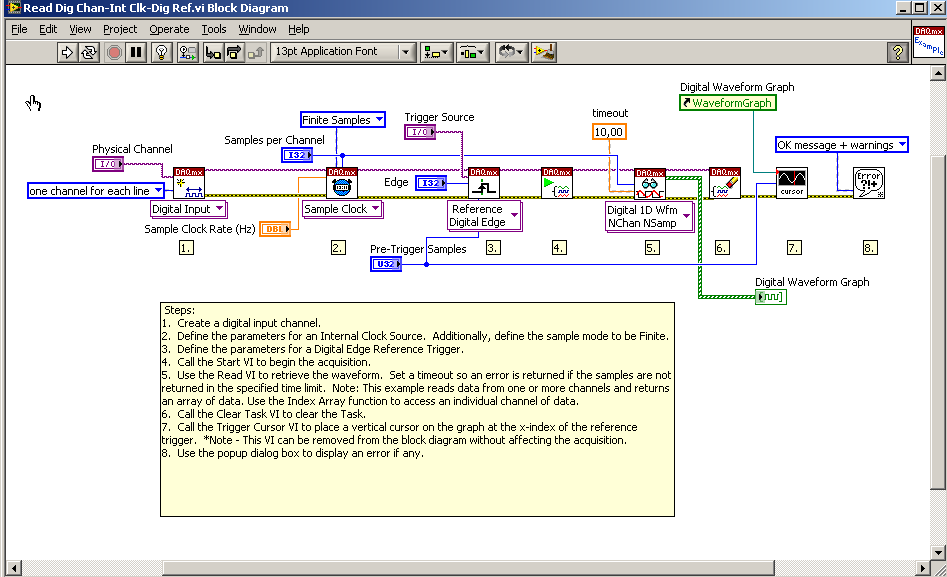Open the Operate menu
Viewport: 947px width, 577px height.
click(169, 29)
